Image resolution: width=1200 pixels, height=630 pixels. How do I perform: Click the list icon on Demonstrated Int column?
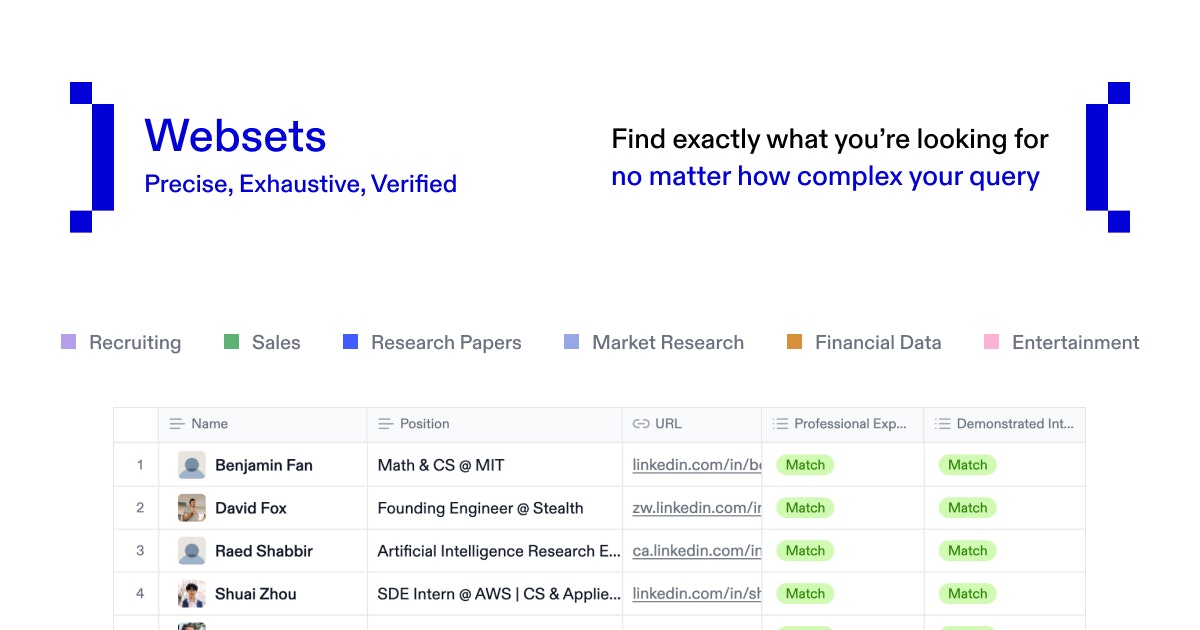tap(941, 423)
